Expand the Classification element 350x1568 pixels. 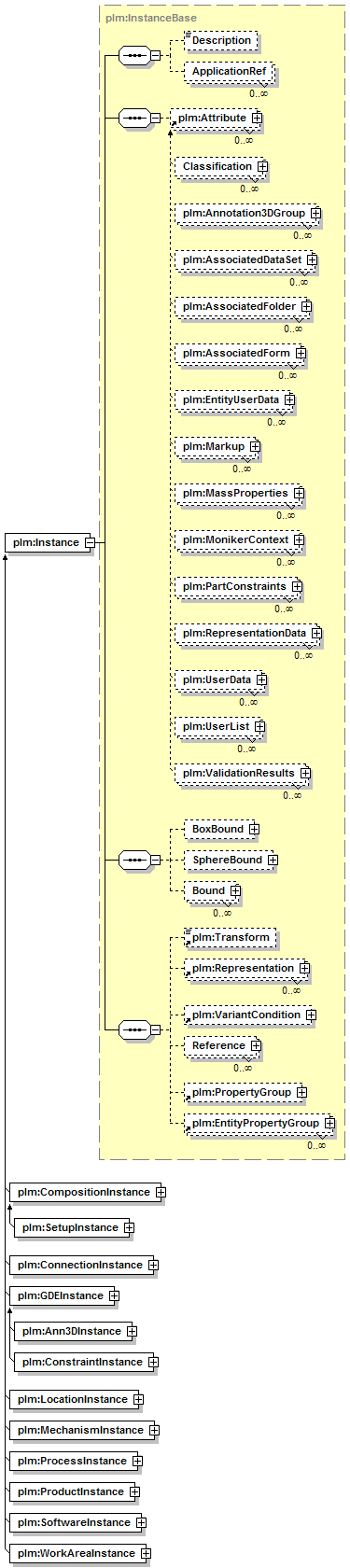click(262, 167)
